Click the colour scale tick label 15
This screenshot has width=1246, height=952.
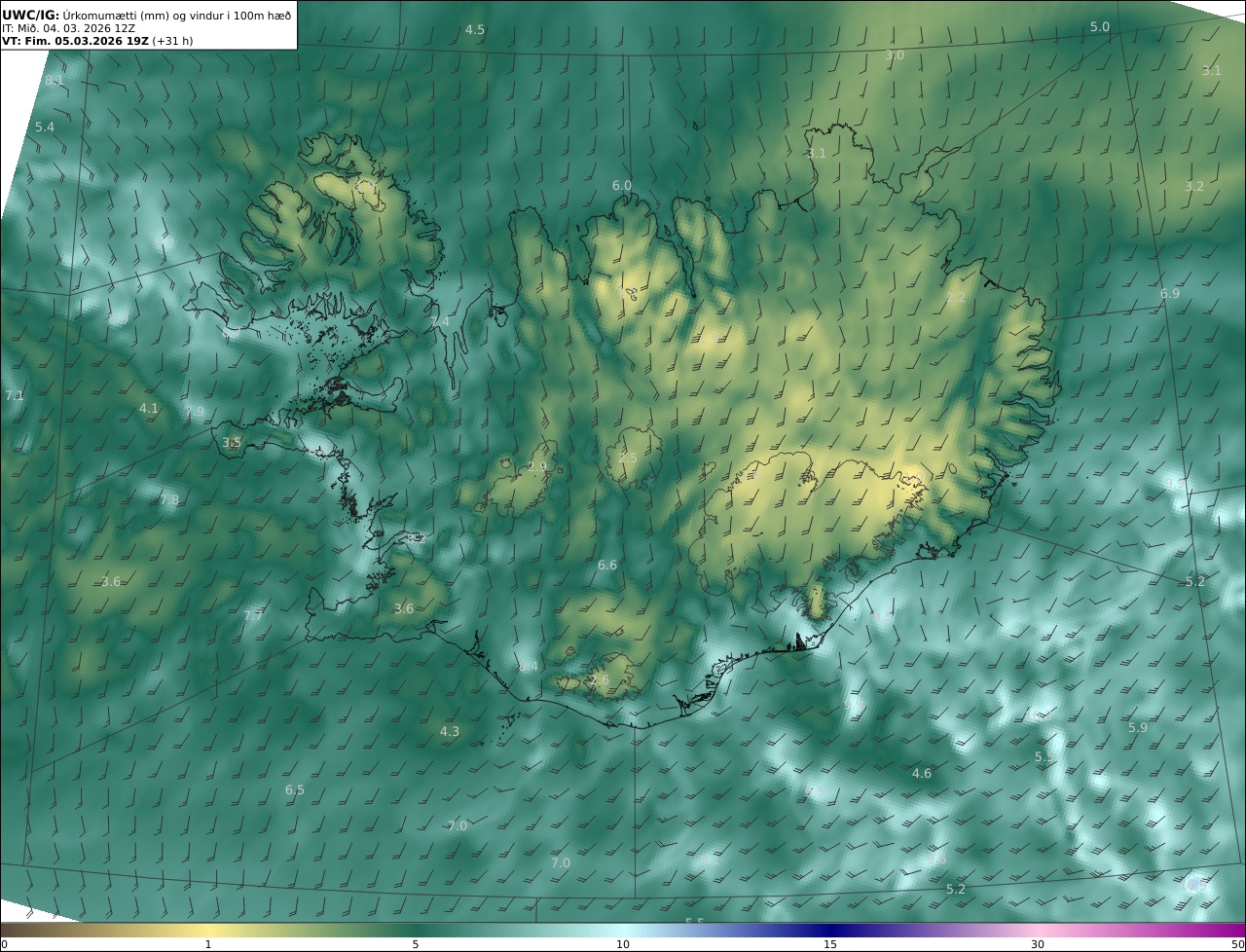830,944
